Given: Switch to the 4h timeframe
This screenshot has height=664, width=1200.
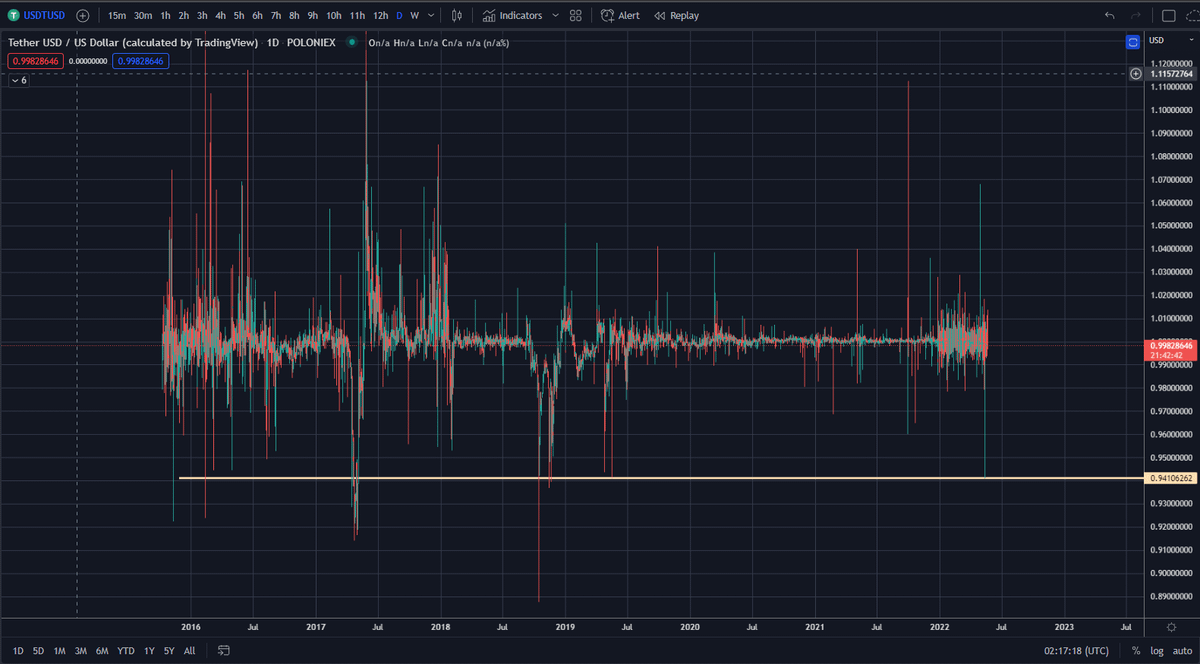Looking at the screenshot, I should point(220,16).
